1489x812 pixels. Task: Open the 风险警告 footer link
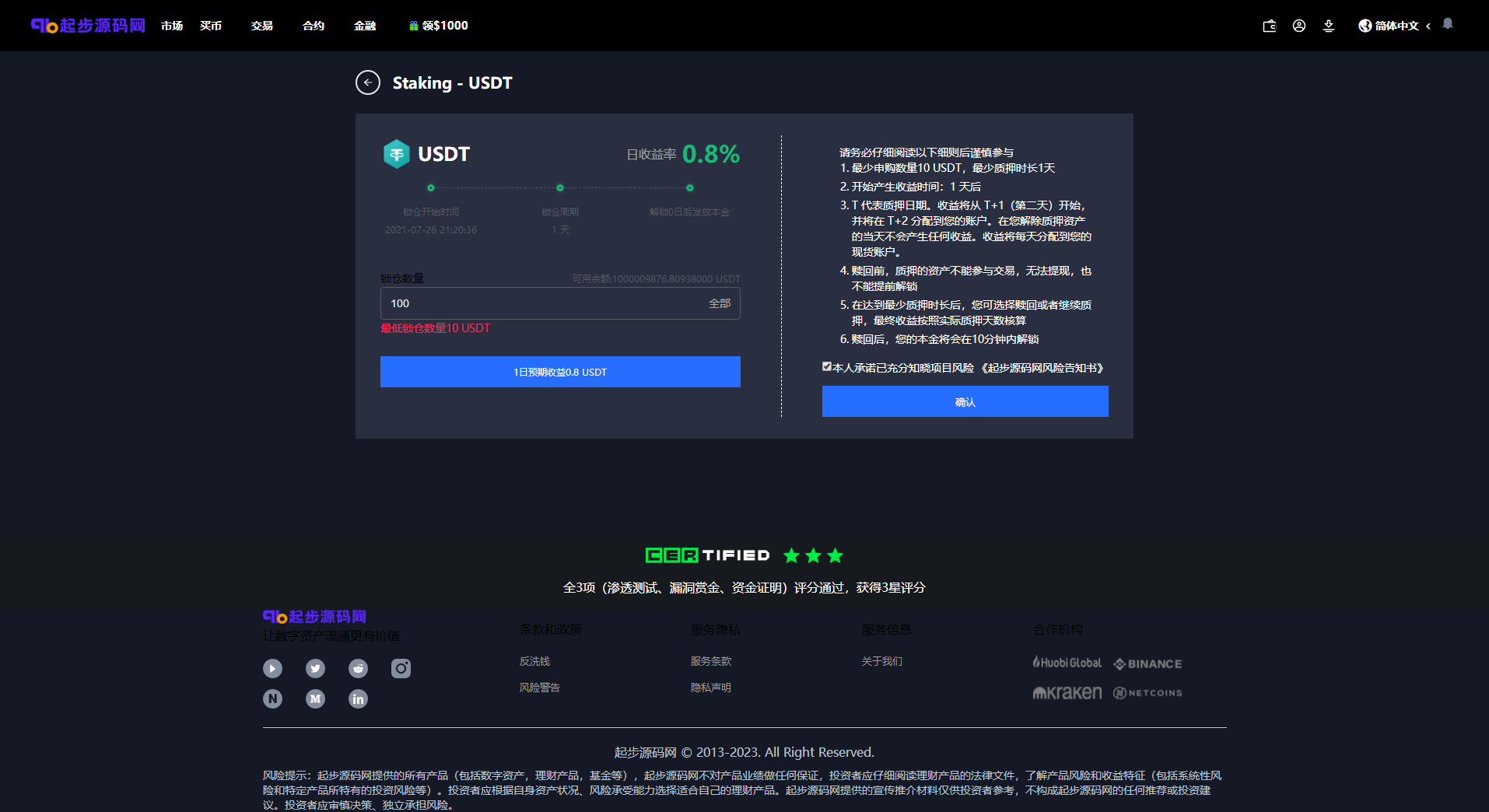pyautogui.click(x=540, y=688)
